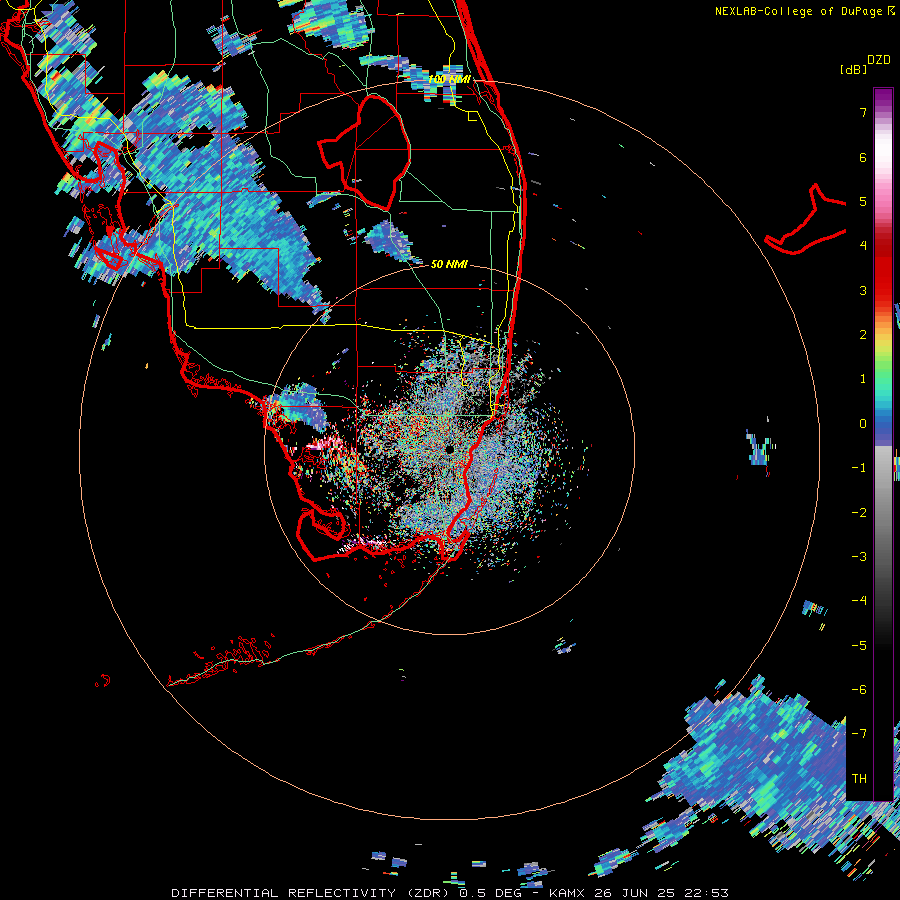
Task: Click the 7 value on color scale
Action: click(x=863, y=112)
